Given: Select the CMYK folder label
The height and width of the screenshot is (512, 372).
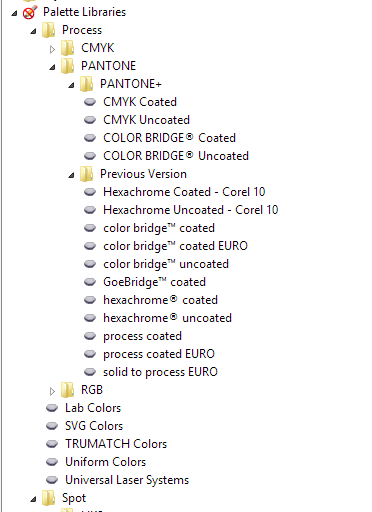Looking at the screenshot, I should [x=98, y=48].
